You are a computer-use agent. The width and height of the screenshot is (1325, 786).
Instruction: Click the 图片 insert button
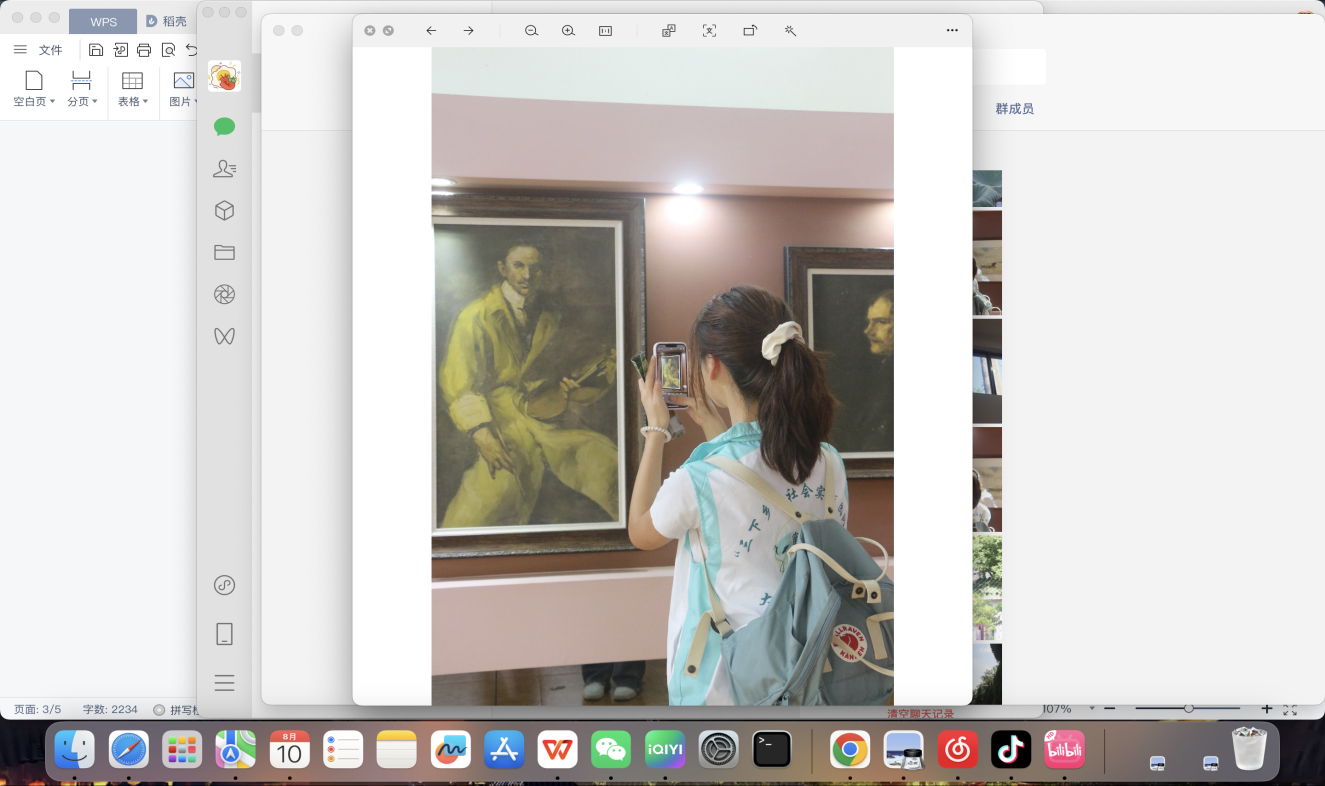183,90
